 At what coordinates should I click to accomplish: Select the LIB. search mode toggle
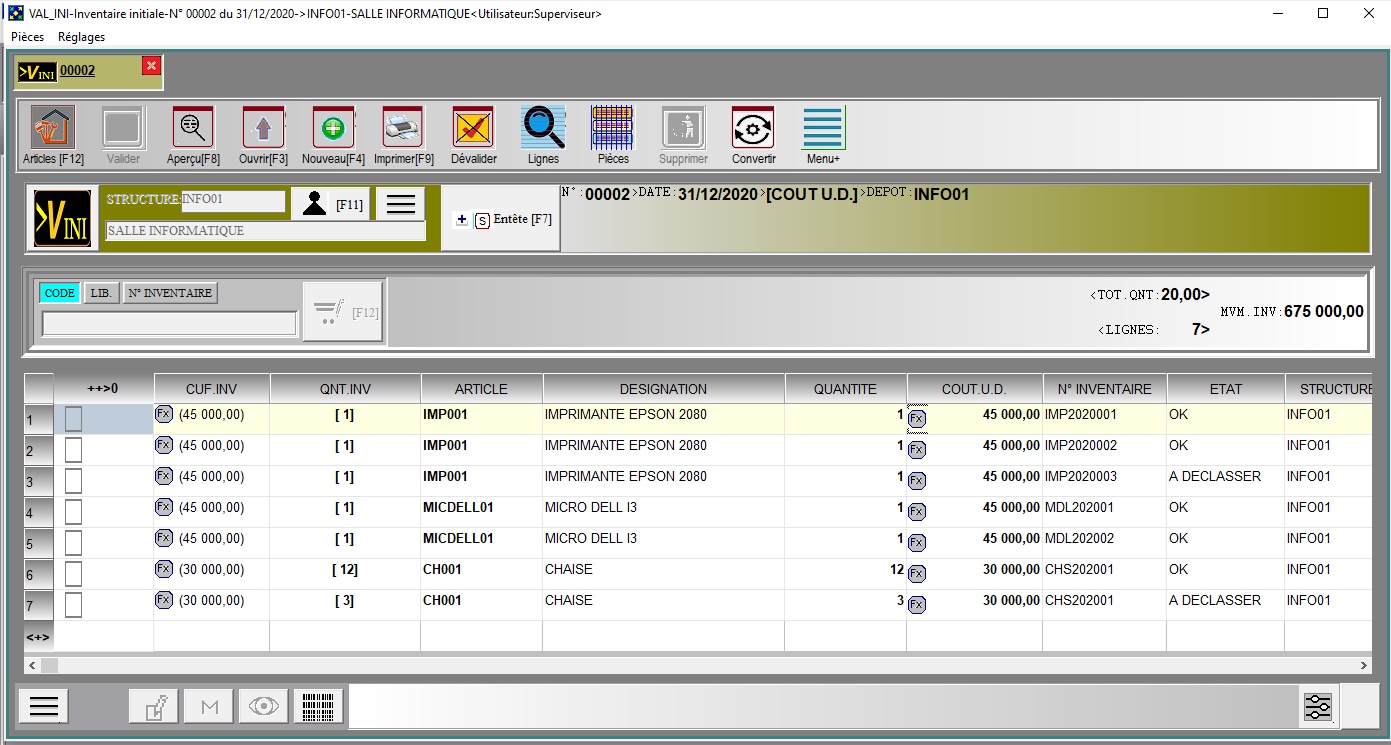101,293
